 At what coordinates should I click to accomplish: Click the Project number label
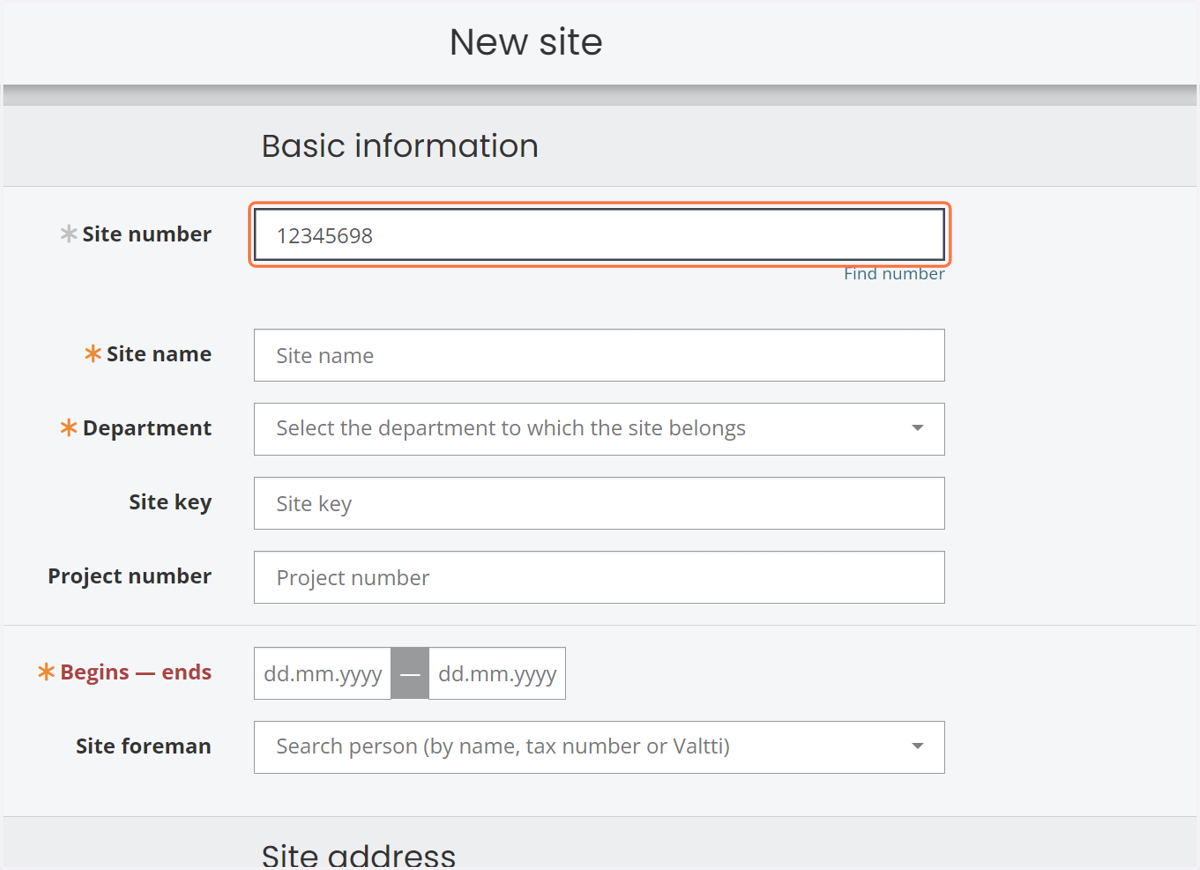130,576
